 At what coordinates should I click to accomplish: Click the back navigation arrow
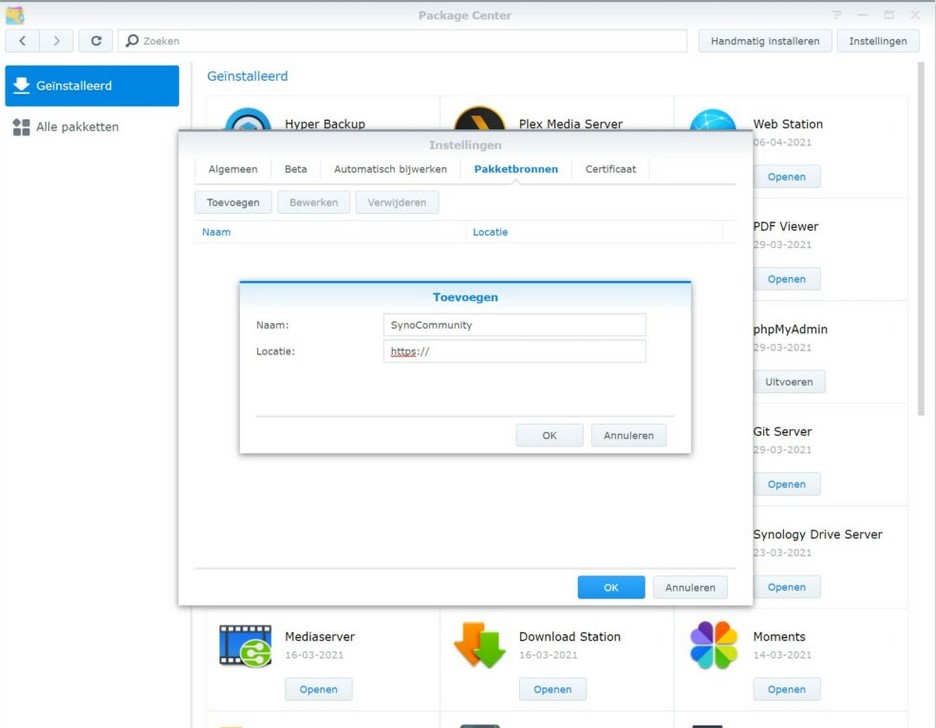[x=23, y=41]
